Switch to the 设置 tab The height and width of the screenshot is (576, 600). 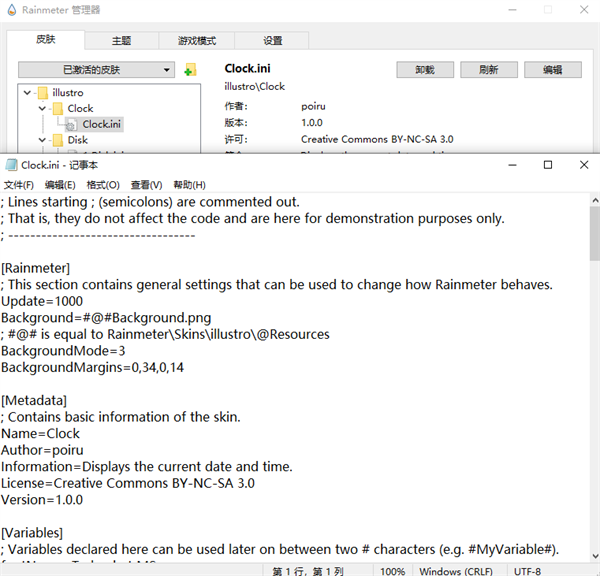[x=272, y=41]
